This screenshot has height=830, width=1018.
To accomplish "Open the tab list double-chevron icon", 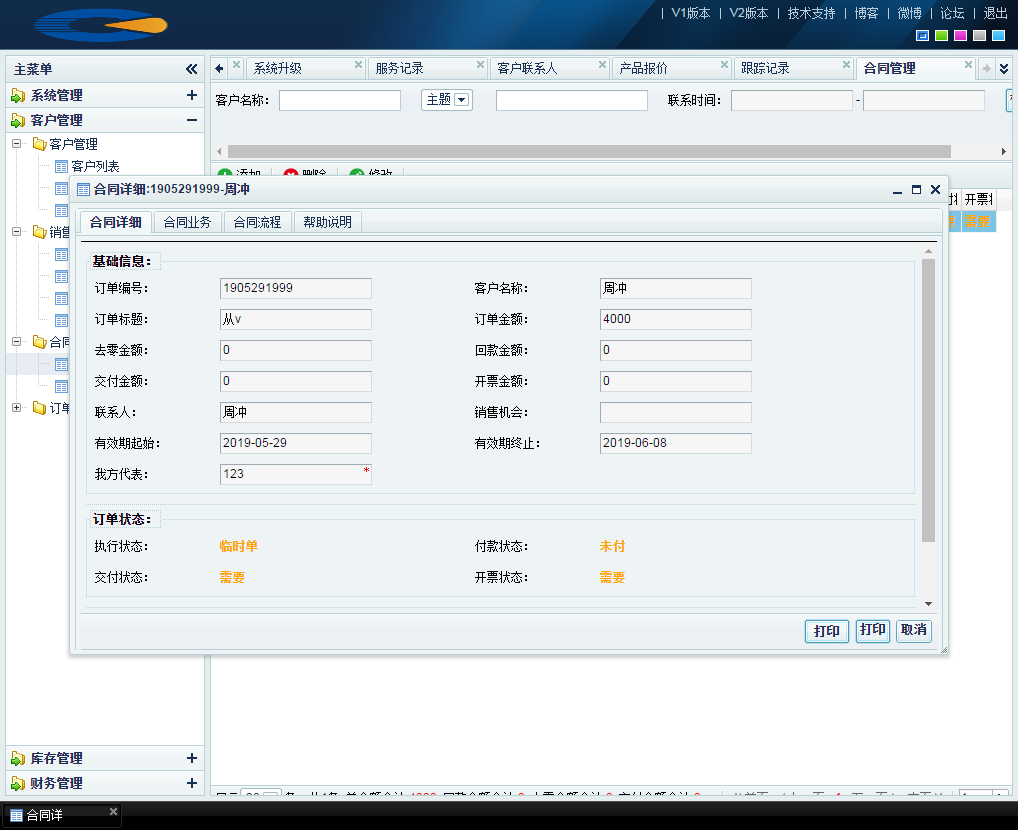I will point(1004,68).
